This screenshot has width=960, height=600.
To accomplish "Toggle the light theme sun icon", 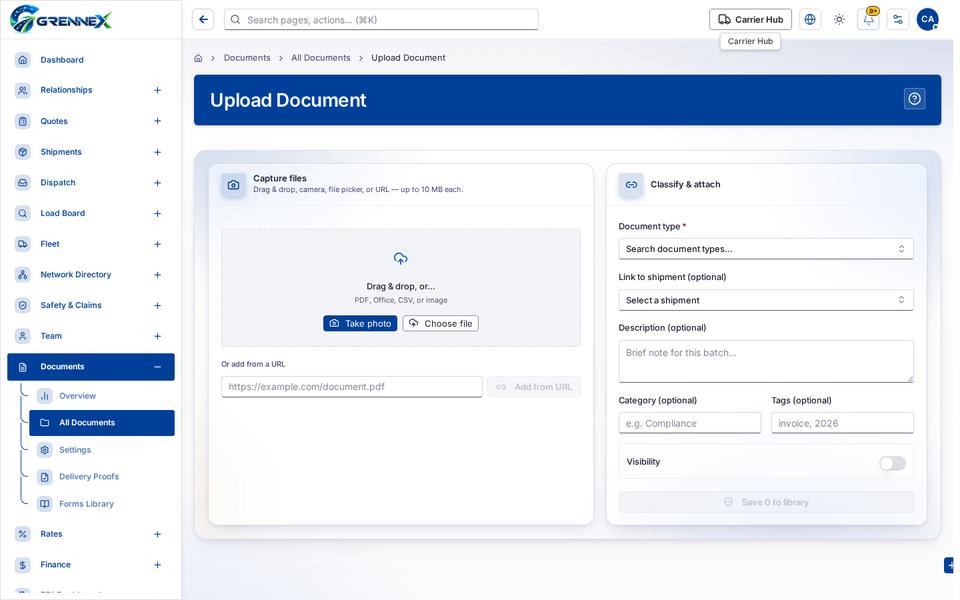I will point(839,20).
